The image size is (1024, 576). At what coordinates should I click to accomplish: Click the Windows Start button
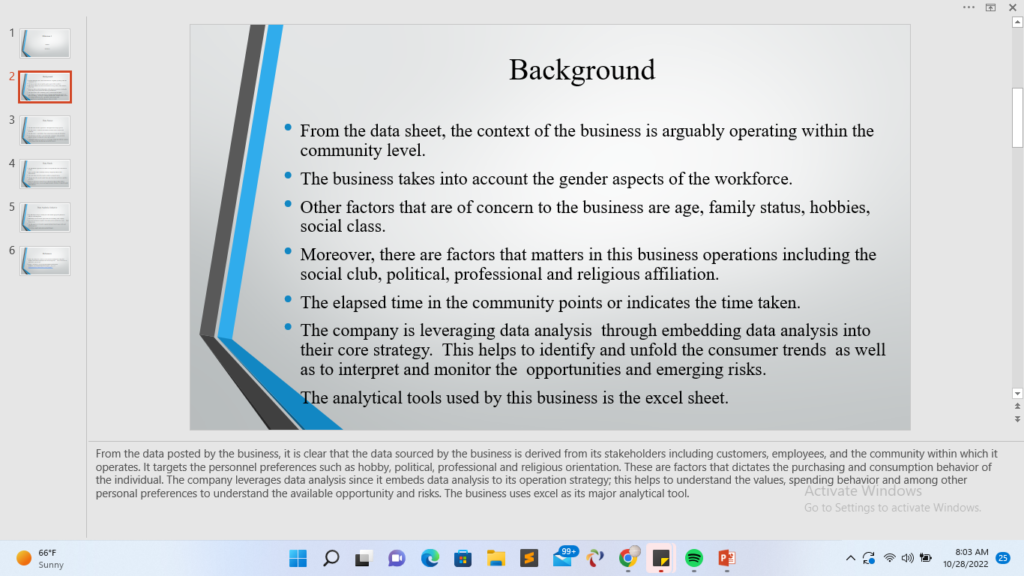pos(298,558)
